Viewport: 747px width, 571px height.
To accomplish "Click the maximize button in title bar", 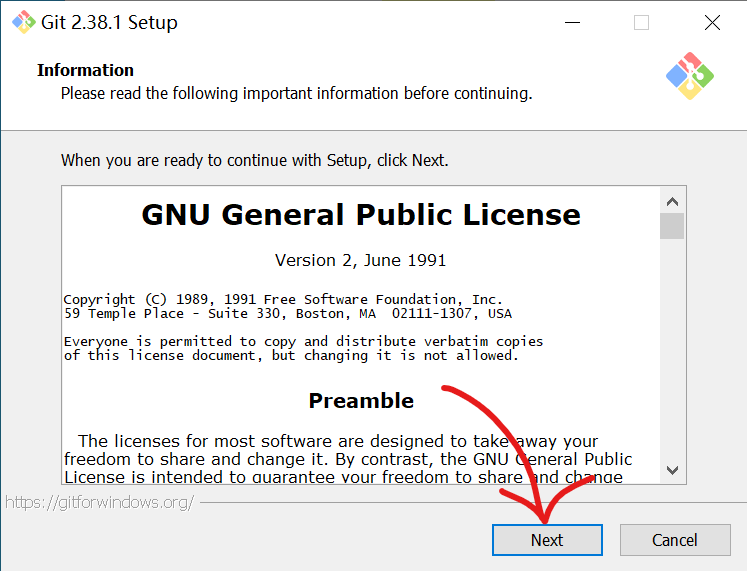I will pyautogui.click(x=642, y=22).
